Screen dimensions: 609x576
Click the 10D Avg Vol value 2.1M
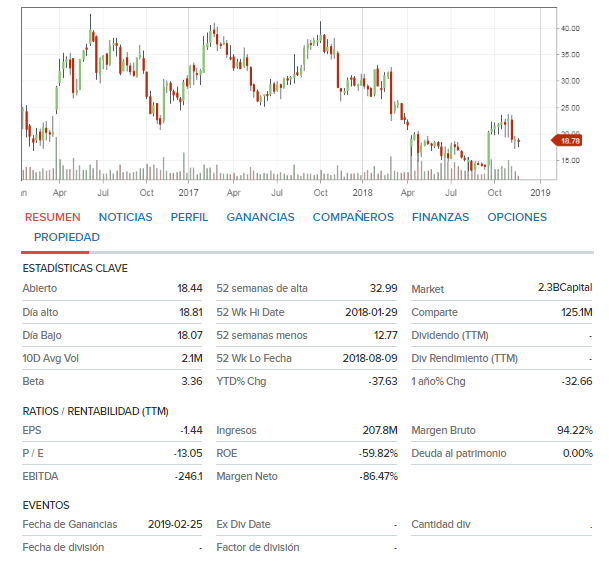[x=192, y=358]
